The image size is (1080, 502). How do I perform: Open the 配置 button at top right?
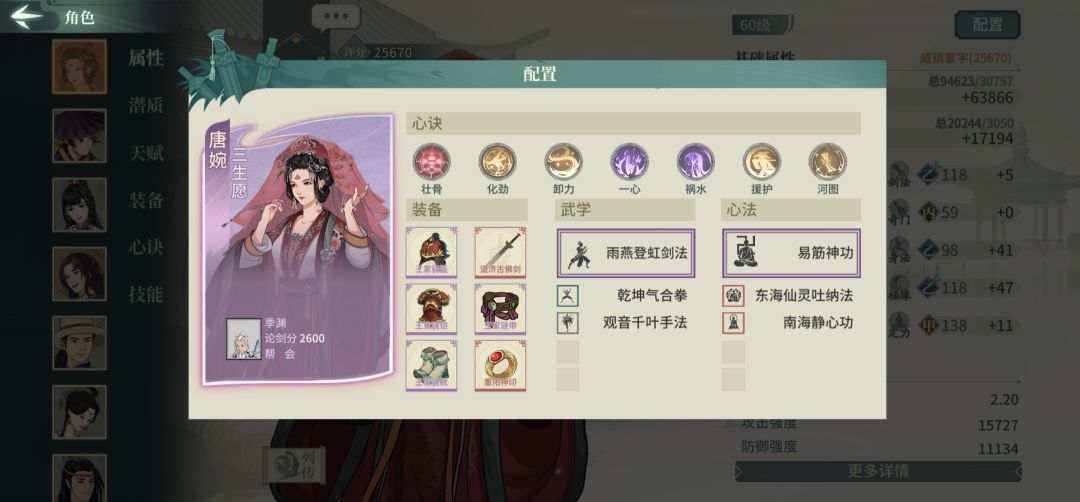click(x=988, y=25)
